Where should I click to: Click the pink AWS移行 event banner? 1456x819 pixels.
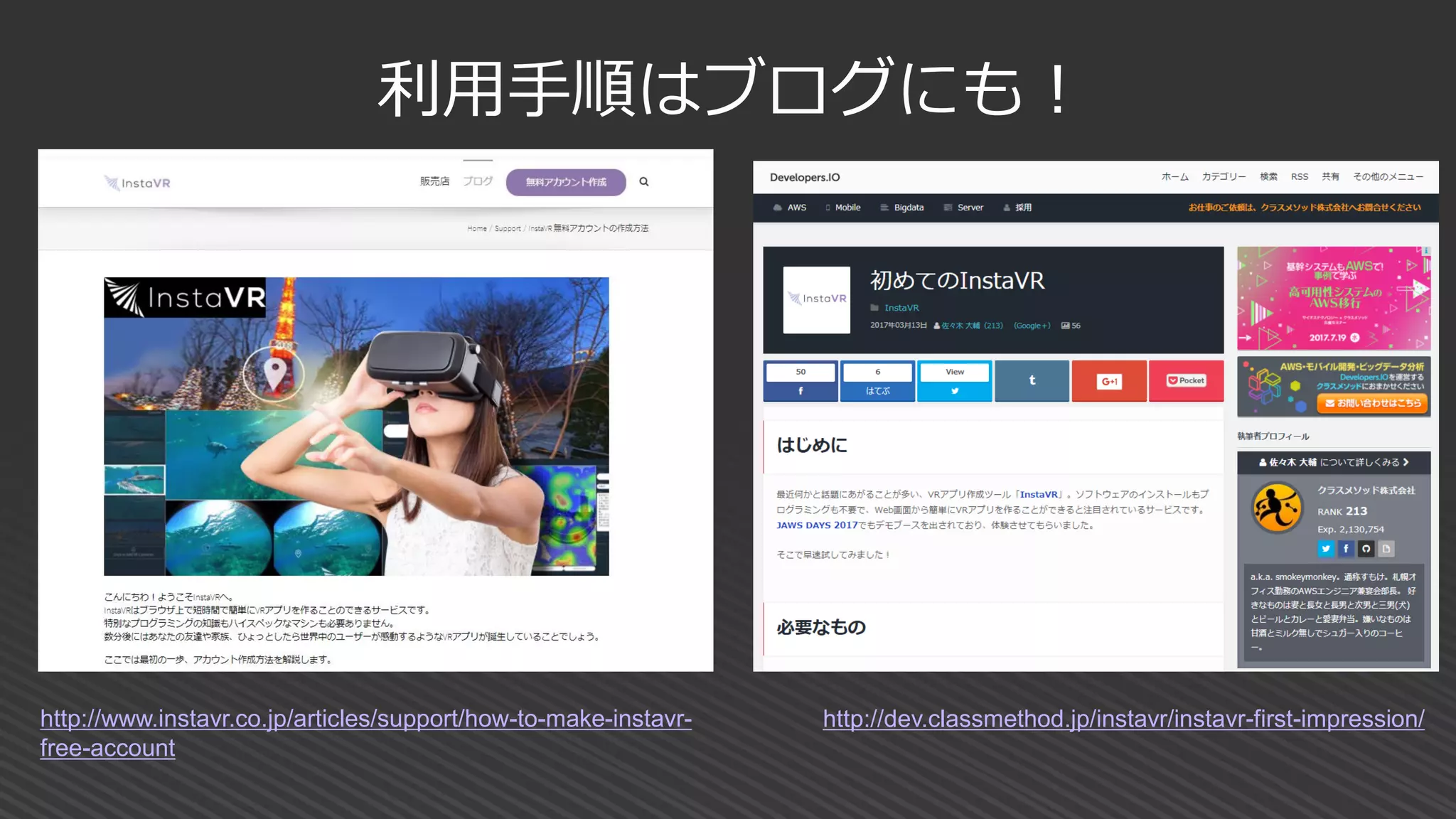pyautogui.click(x=1334, y=298)
